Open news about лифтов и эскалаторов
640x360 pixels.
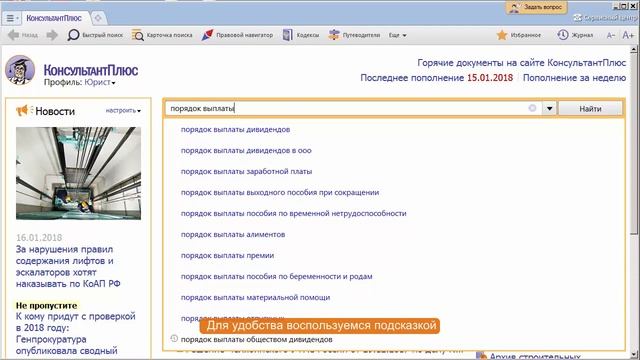tap(68, 266)
